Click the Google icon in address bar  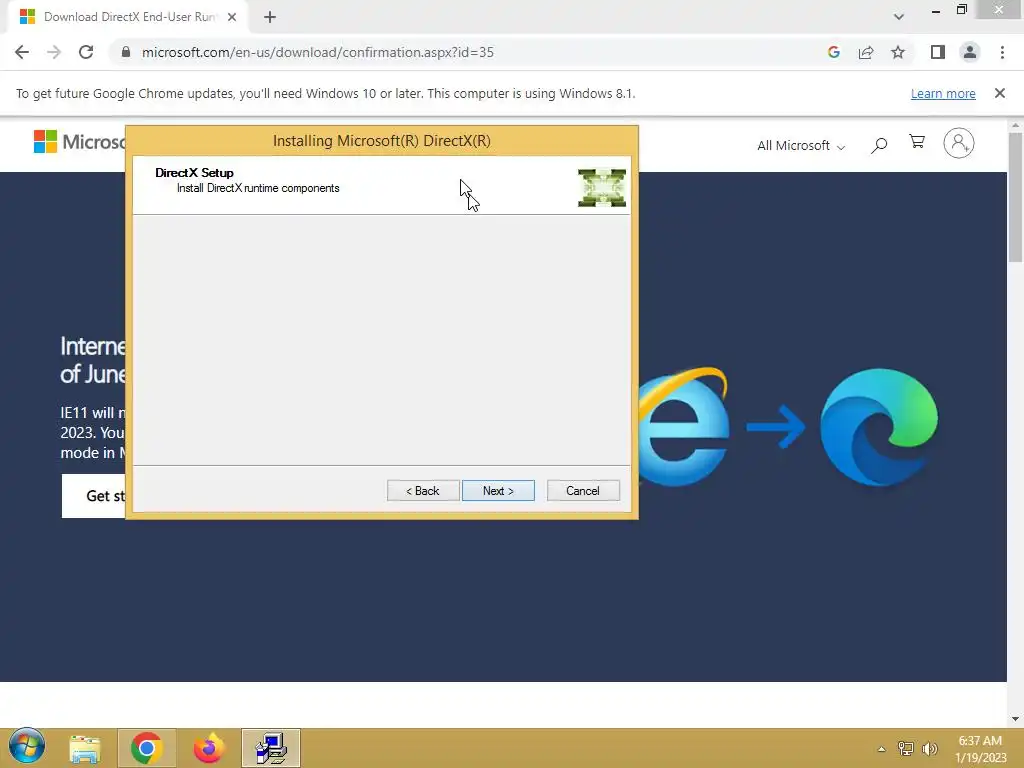(x=833, y=52)
